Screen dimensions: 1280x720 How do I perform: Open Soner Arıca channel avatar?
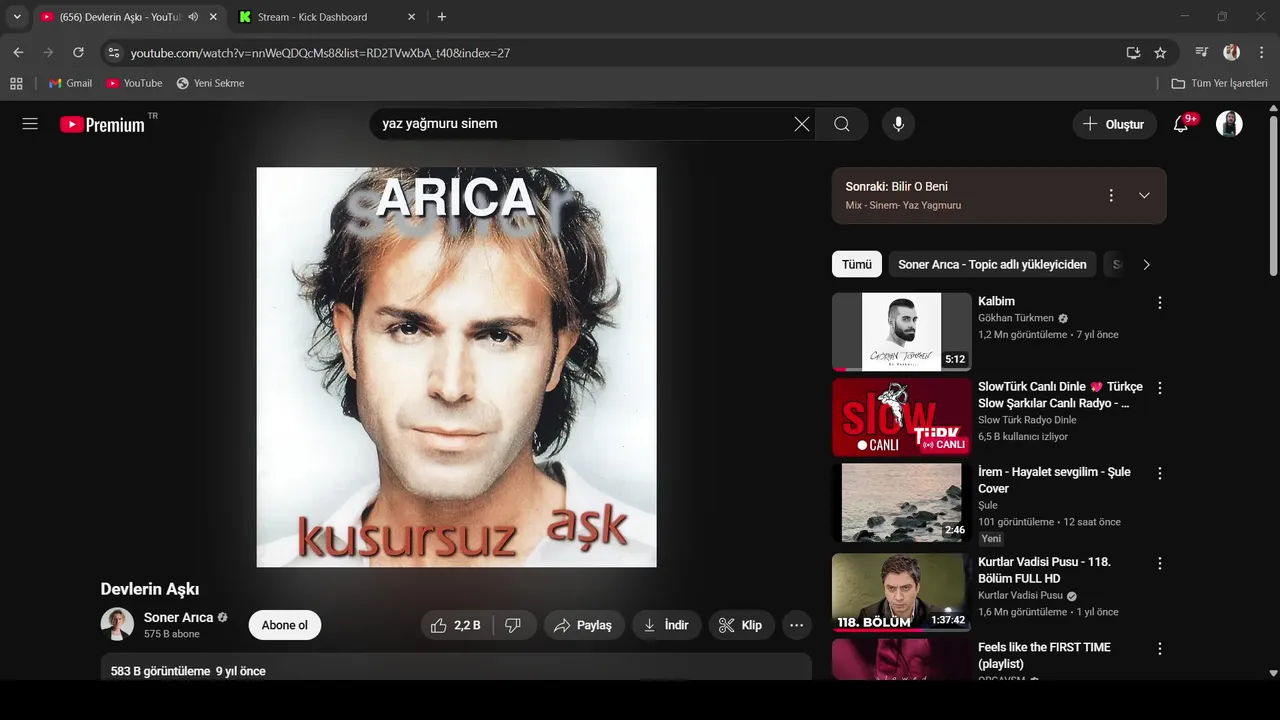tap(117, 624)
